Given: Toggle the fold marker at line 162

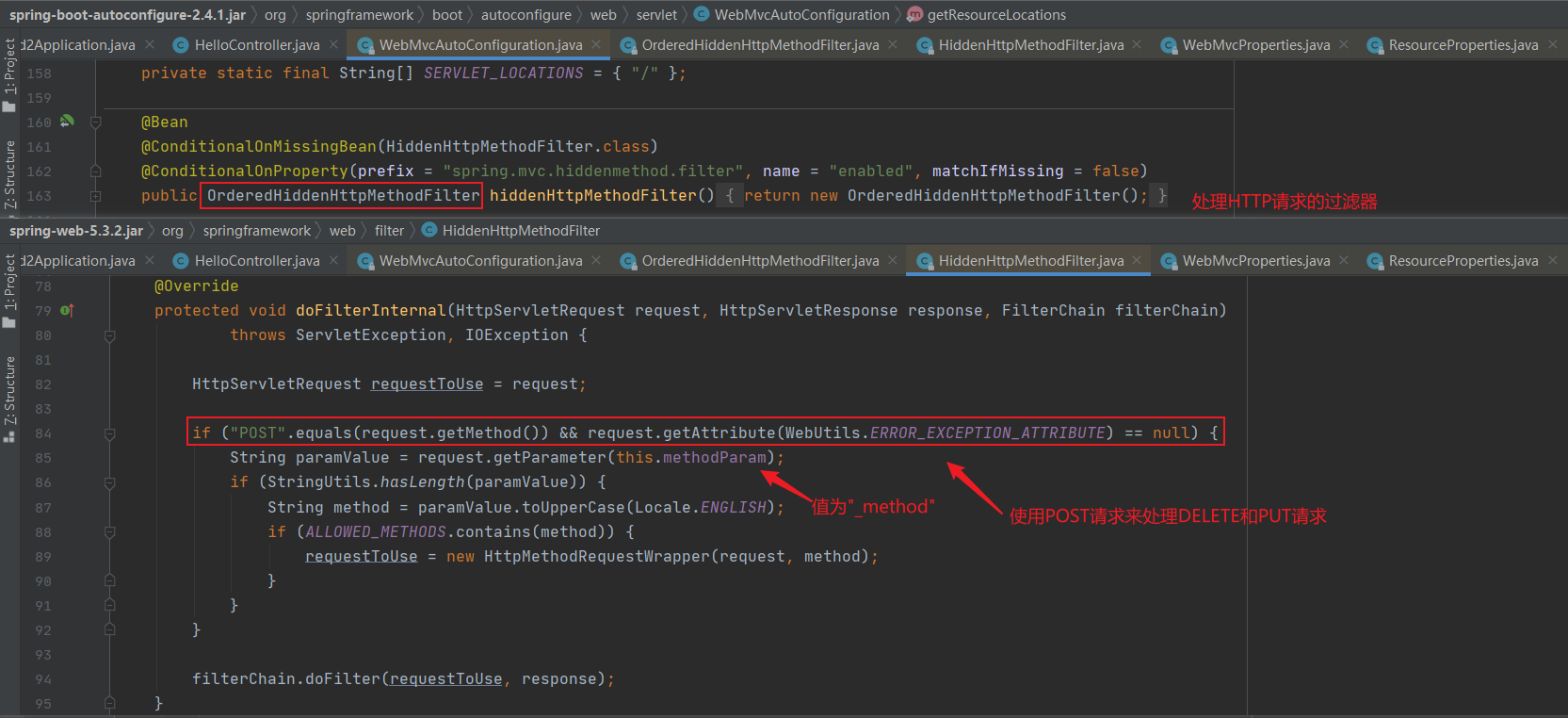Looking at the screenshot, I should (x=95, y=171).
